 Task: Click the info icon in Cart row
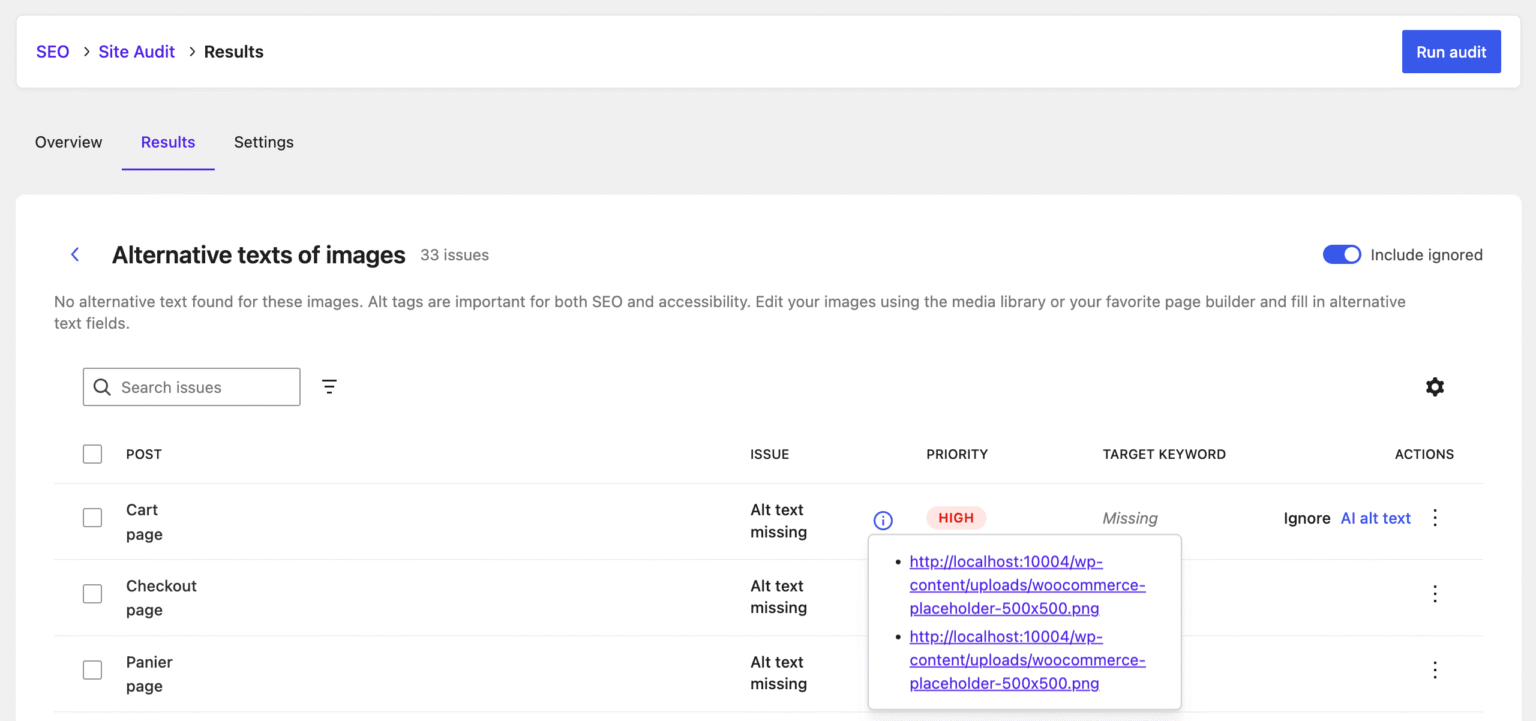(x=883, y=520)
